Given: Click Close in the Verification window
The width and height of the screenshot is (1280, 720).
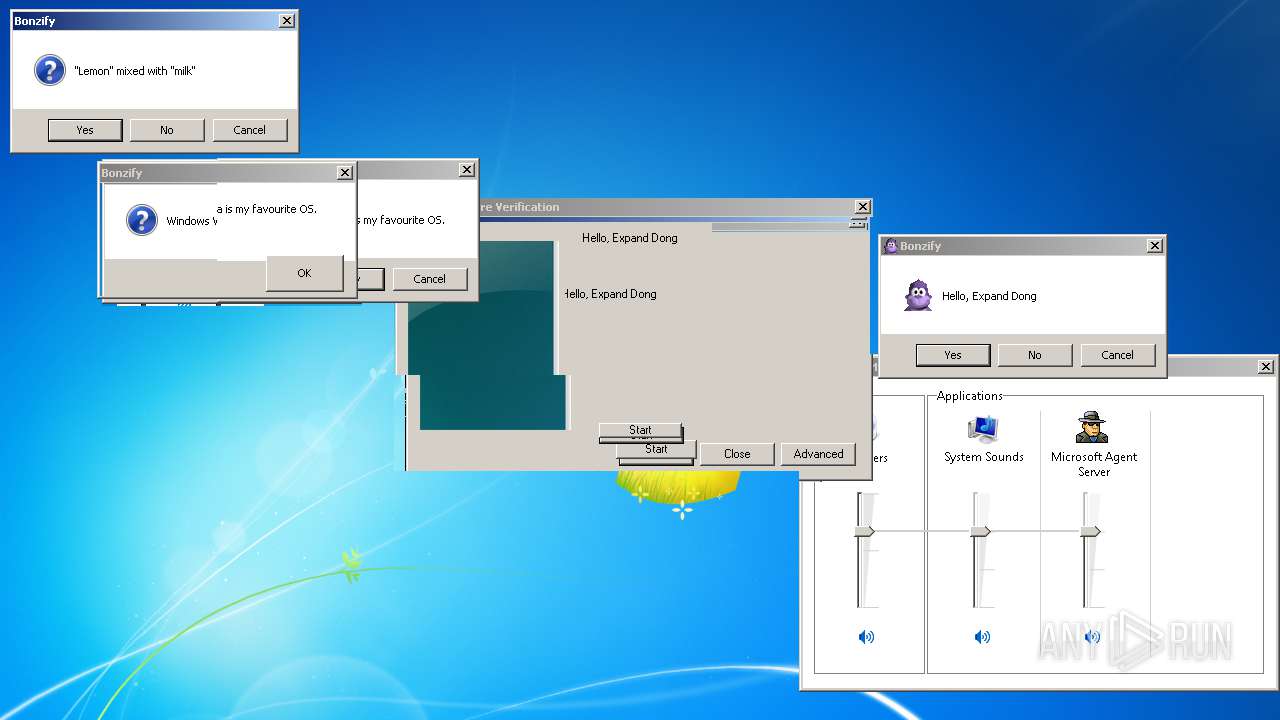Looking at the screenshot, I should tap(737, 454).
